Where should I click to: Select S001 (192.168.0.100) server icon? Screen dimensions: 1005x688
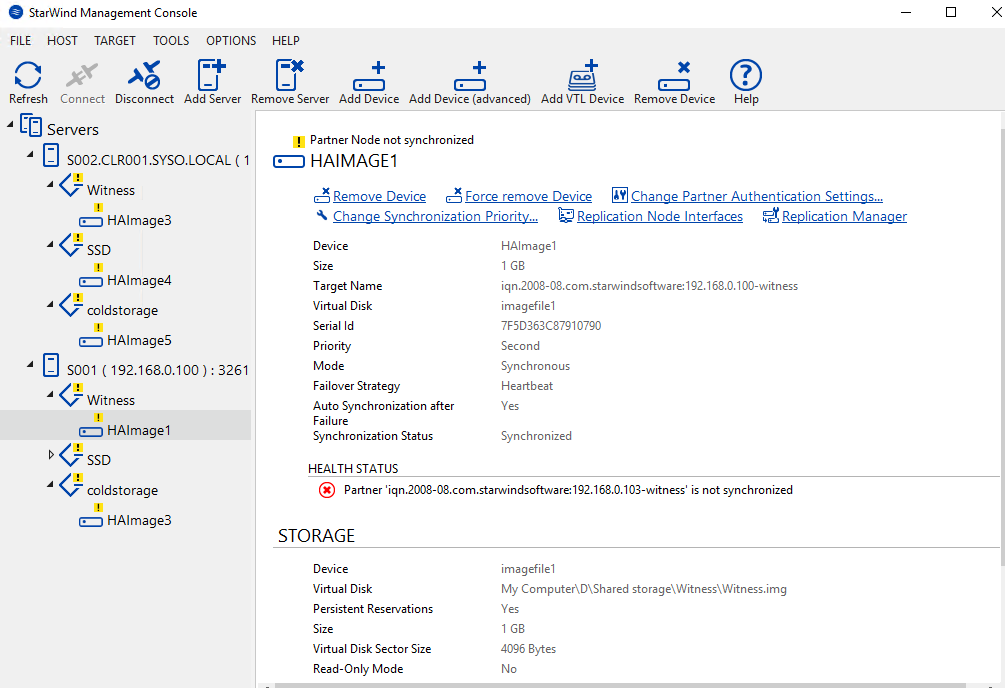[51, 365]
